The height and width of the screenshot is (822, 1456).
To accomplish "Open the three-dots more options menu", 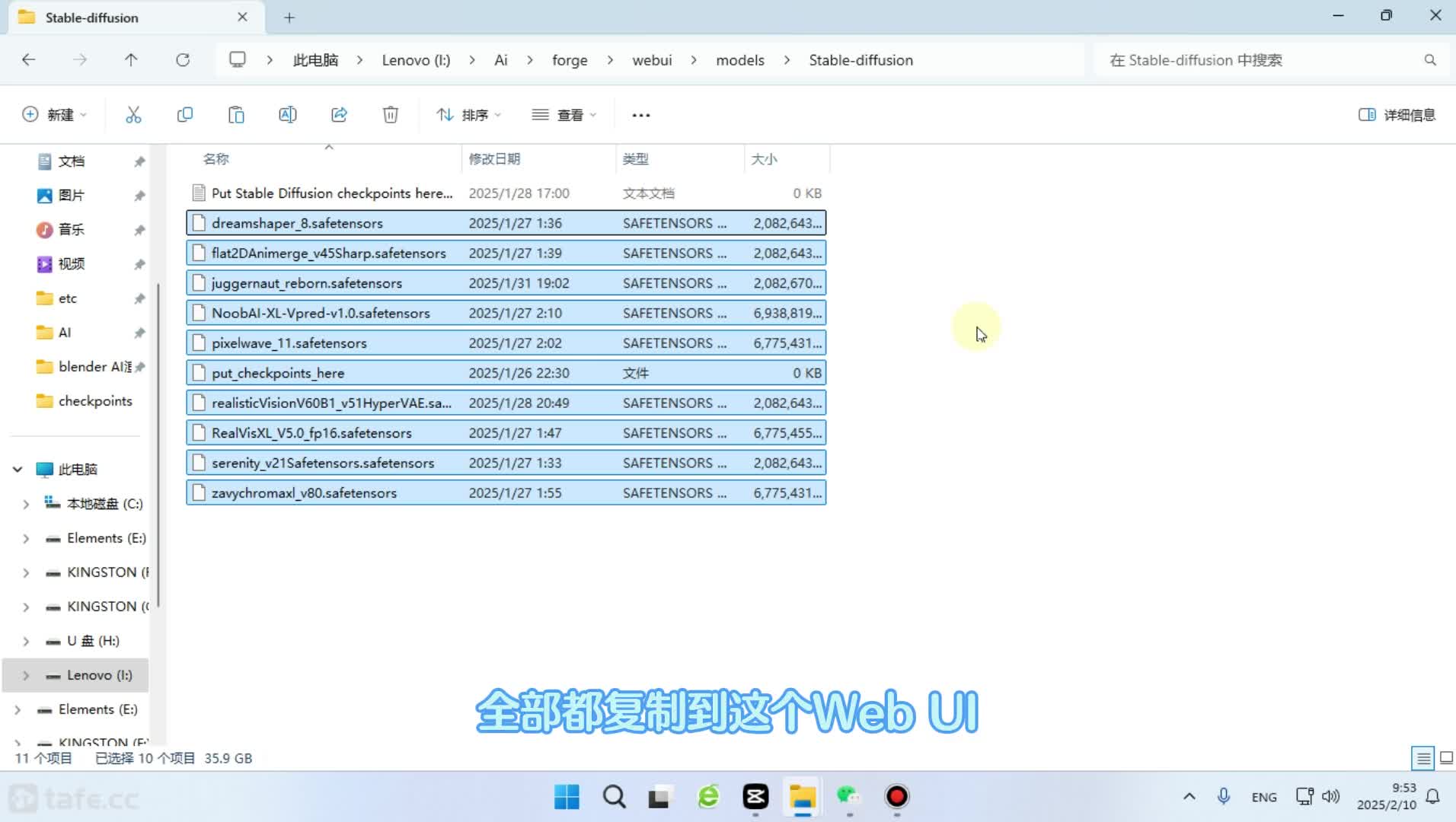I will (640, 115).
